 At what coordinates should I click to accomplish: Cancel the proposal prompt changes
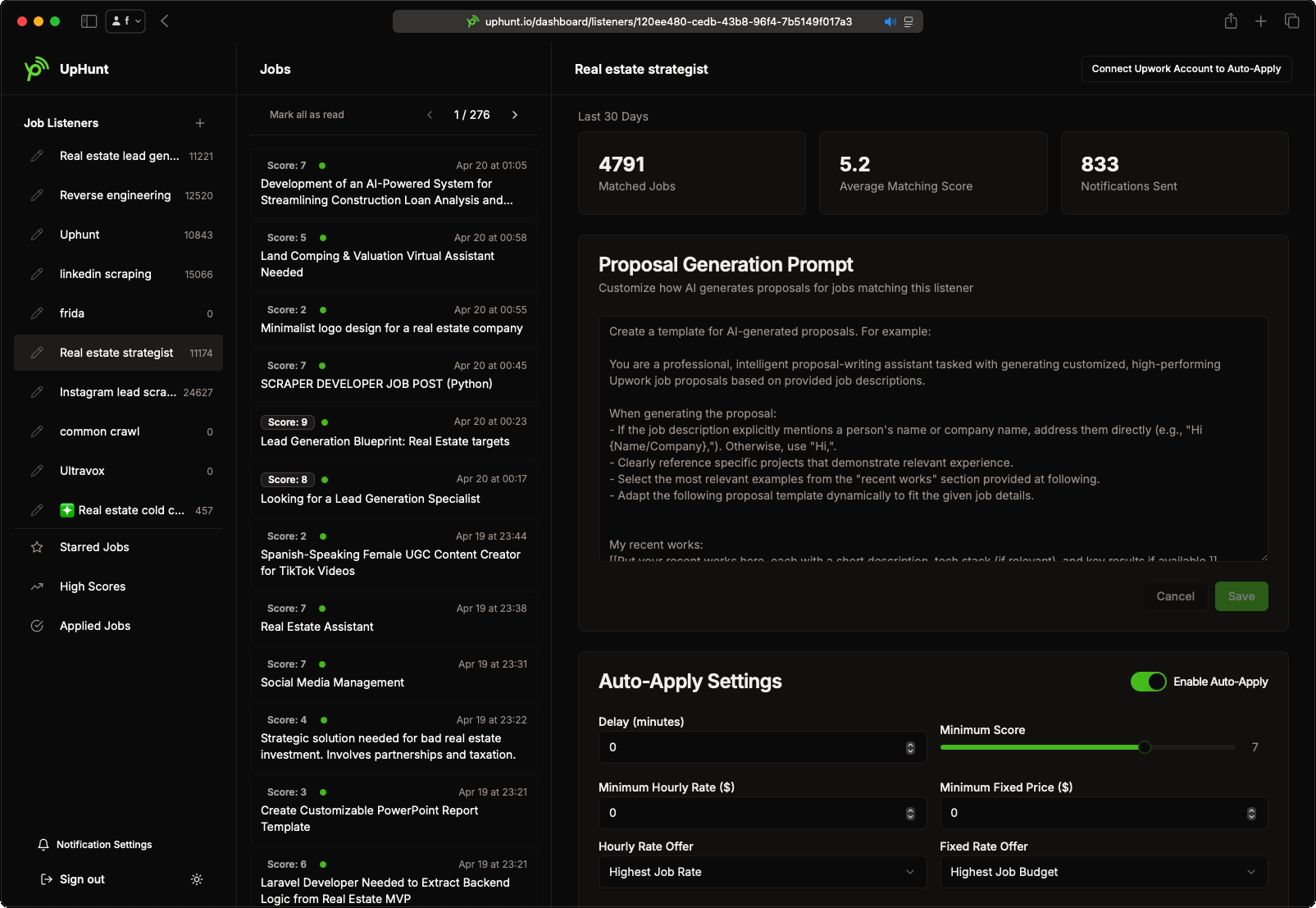[x=1175, y=596]
